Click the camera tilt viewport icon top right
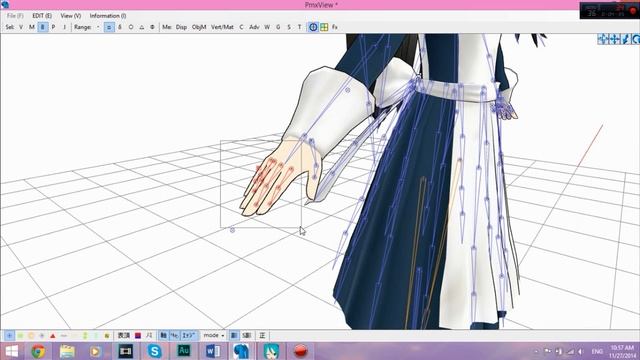Viewport: 640px width, 360px height. (626, 39)
